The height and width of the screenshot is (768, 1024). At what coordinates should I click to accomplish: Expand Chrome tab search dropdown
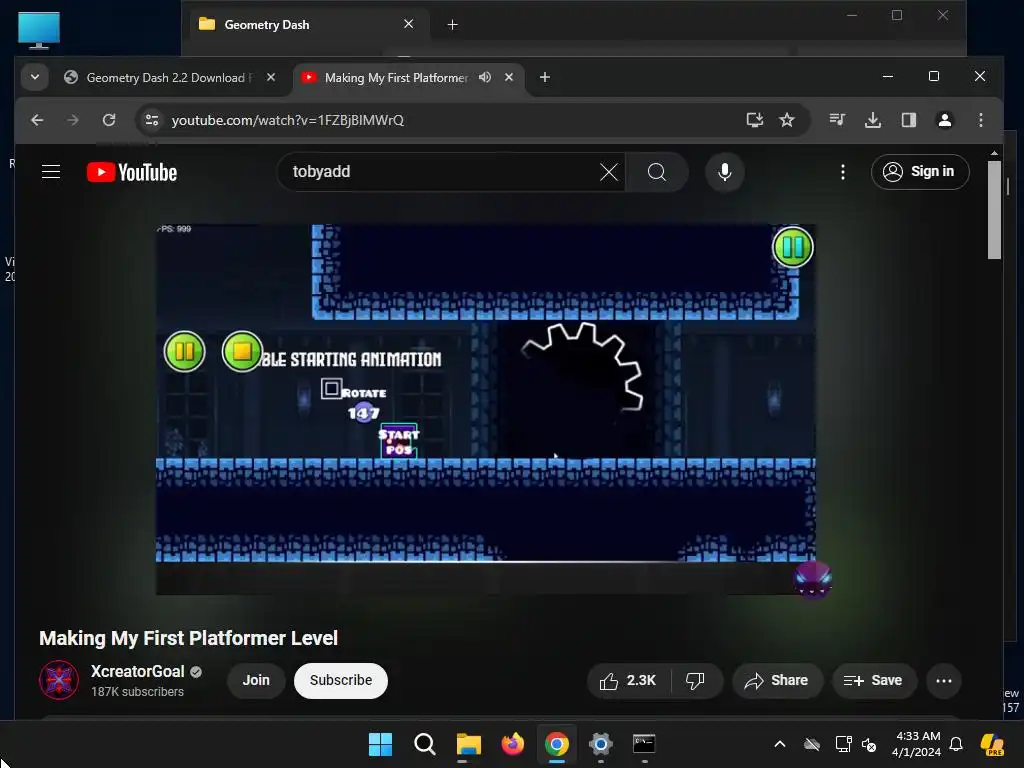tap(35, 77)
